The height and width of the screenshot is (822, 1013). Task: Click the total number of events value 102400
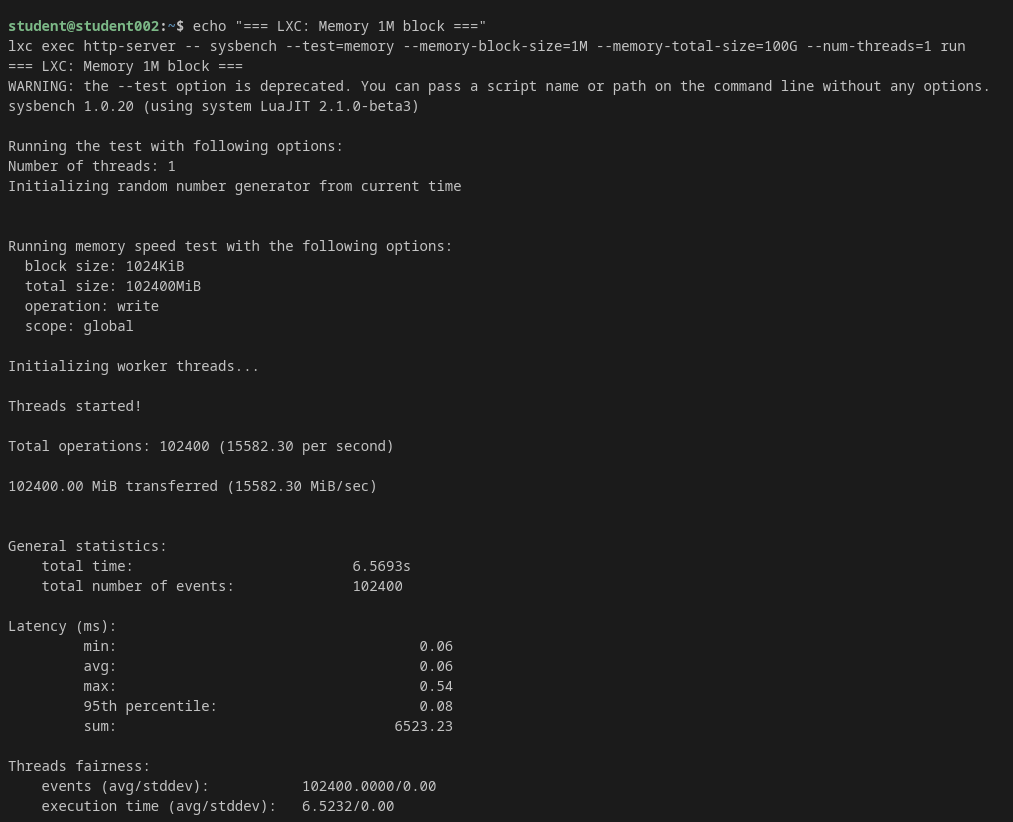(x=377, y=587)
